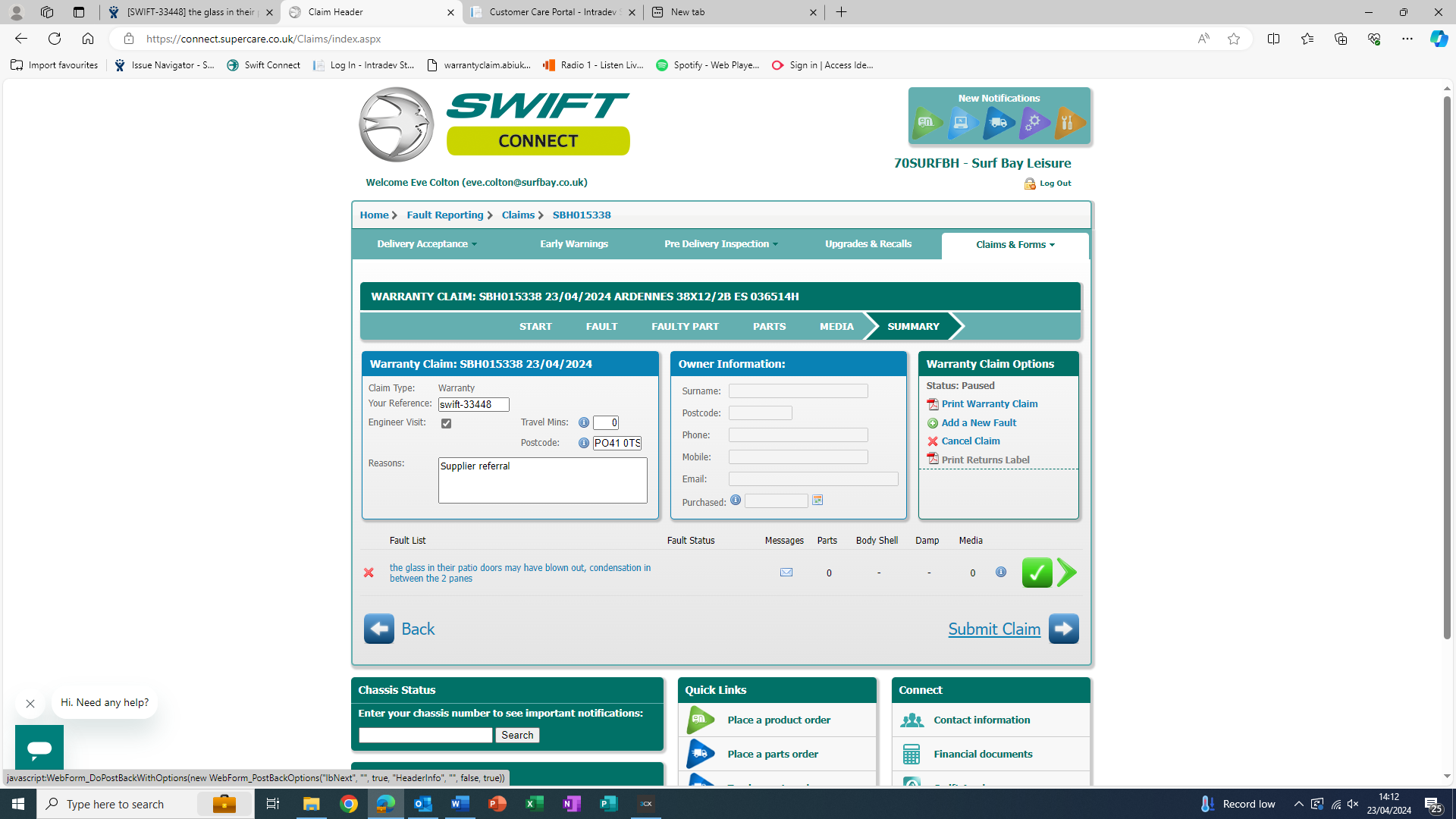Image resolution: width=1456 pixels, height=819 pixels.
Task: Click the red X delete fault icon
Action: coord(369,573)
